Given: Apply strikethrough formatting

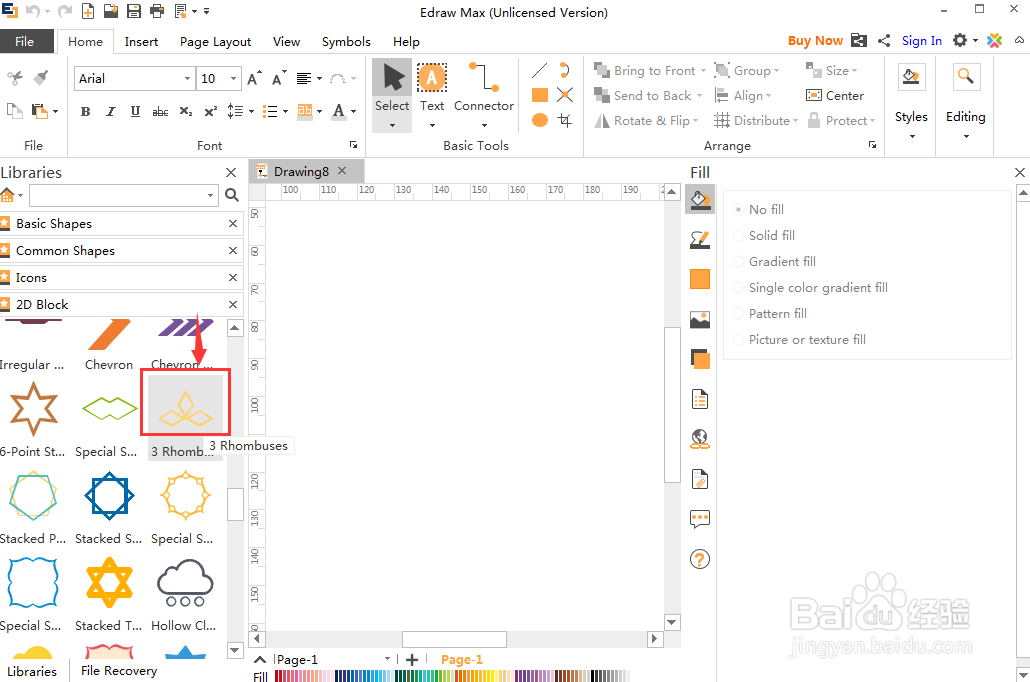Looking at the screenshot, I should click(160, 112).
